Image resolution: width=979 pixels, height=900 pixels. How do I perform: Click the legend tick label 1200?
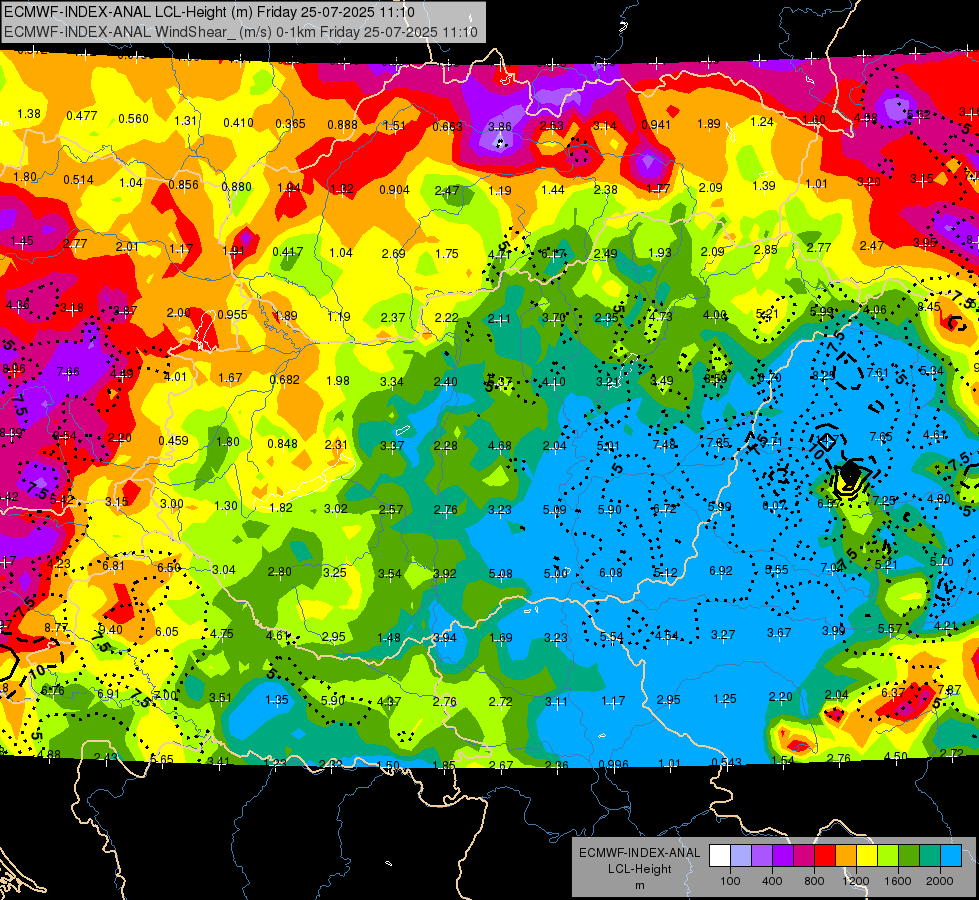tap(855, 881)
